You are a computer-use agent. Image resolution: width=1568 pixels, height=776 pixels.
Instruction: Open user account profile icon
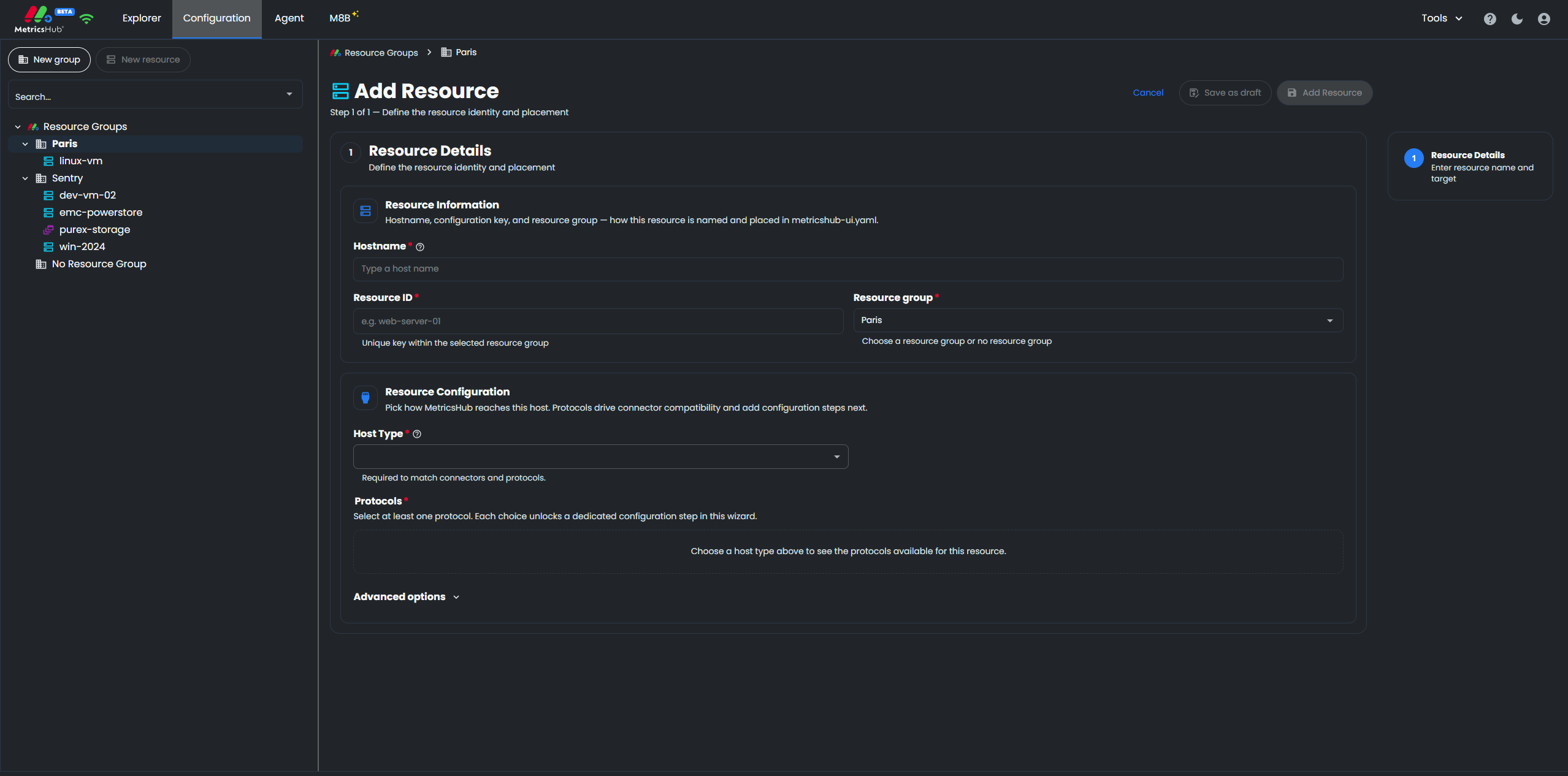click(1544, 19)
